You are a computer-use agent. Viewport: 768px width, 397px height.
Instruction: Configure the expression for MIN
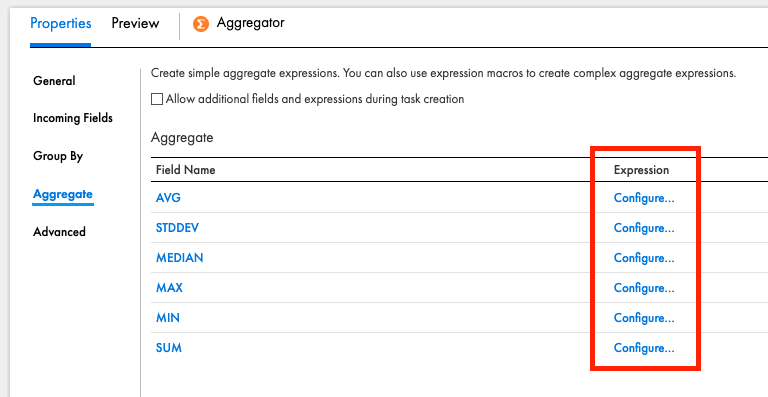(644, 318)
